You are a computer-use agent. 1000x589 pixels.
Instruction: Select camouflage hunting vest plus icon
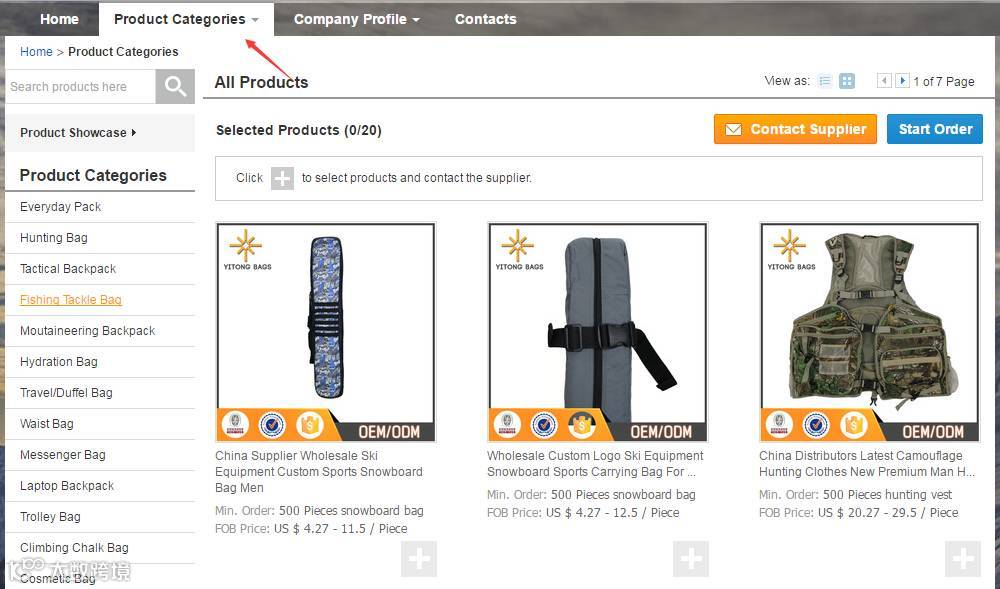[963, 559]
